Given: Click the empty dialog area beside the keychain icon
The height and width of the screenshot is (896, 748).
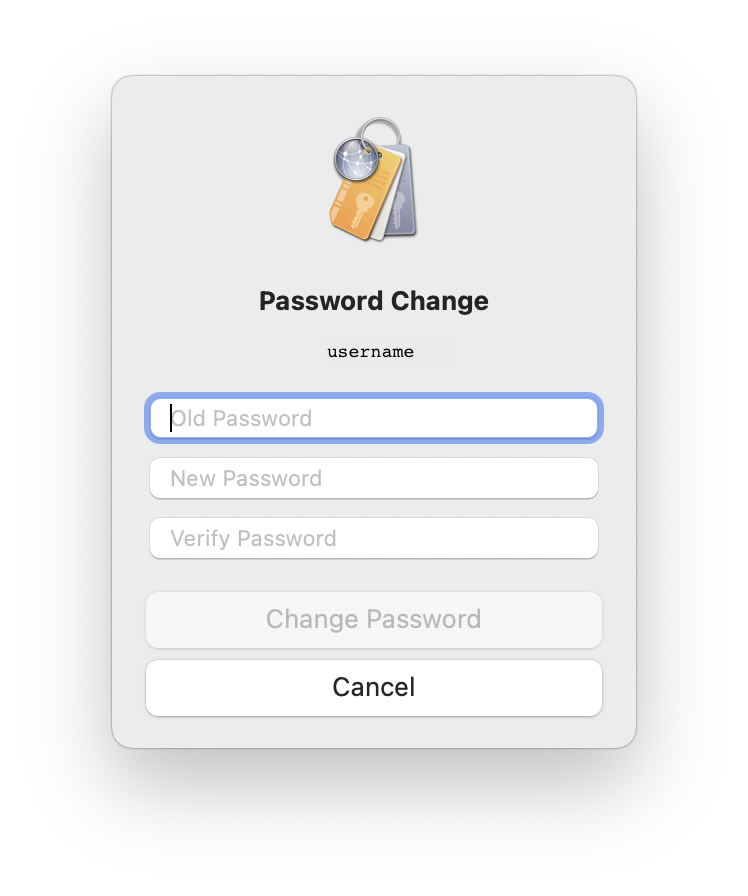Looking at the screenshot, I should pyautogui.click(x=514, y=177).
